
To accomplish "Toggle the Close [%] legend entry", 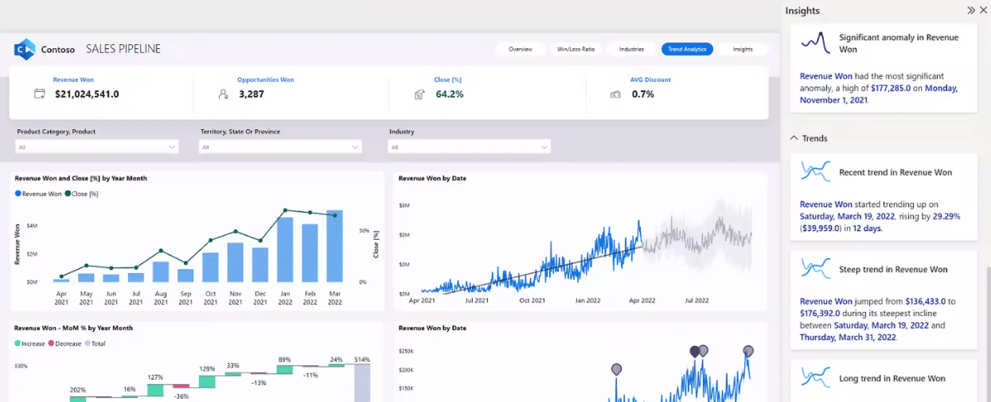I will [x=81, y=194].
